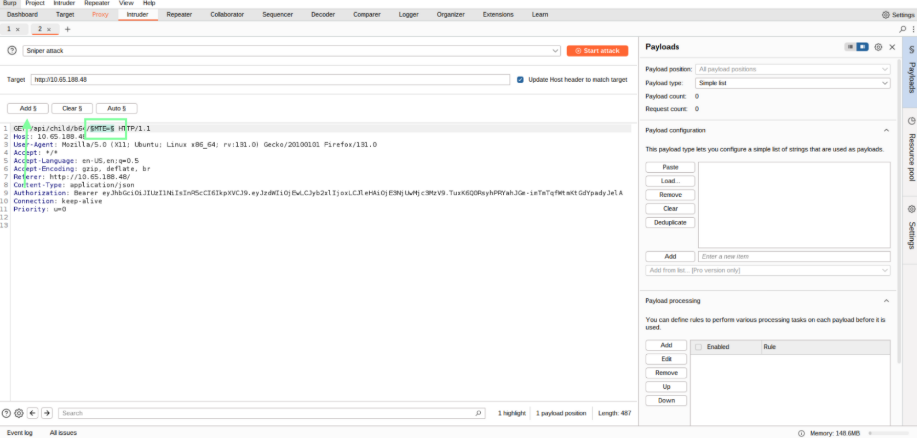Open Payloads panel settings gear
917x438 pixels.
click(878, 47)
